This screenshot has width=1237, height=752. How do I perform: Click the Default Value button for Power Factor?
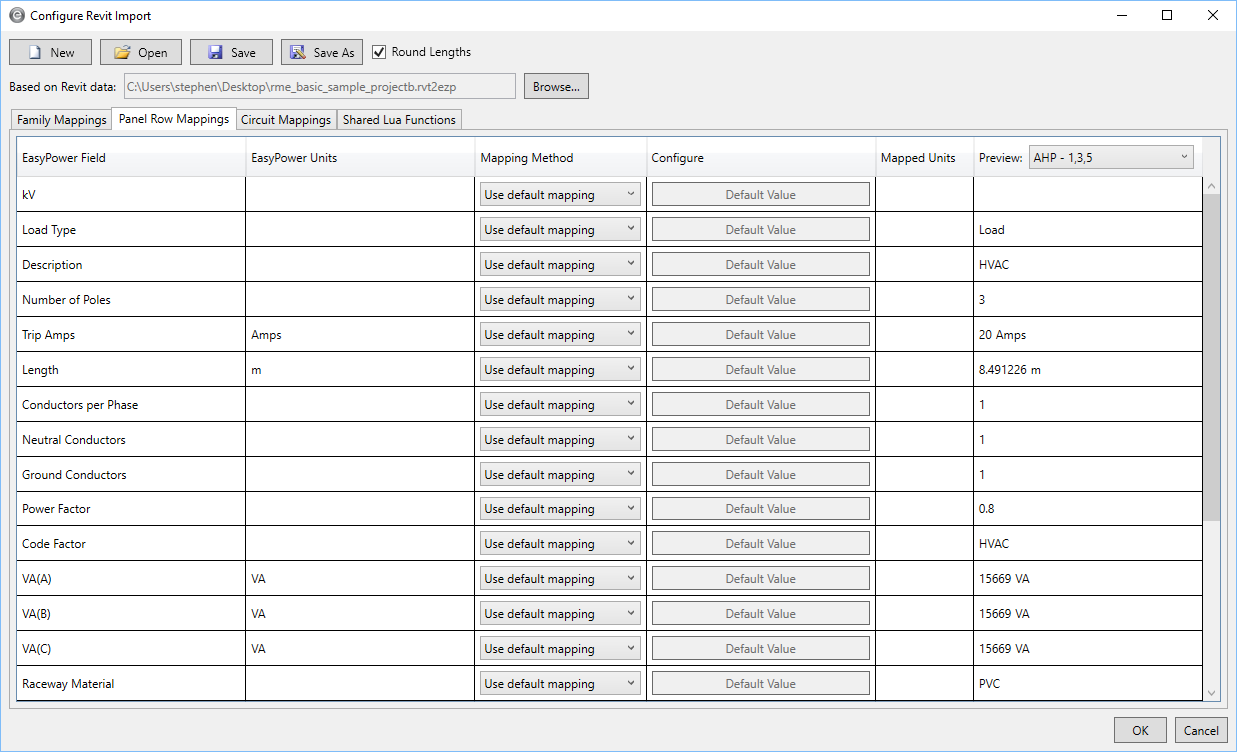[760, 509]
